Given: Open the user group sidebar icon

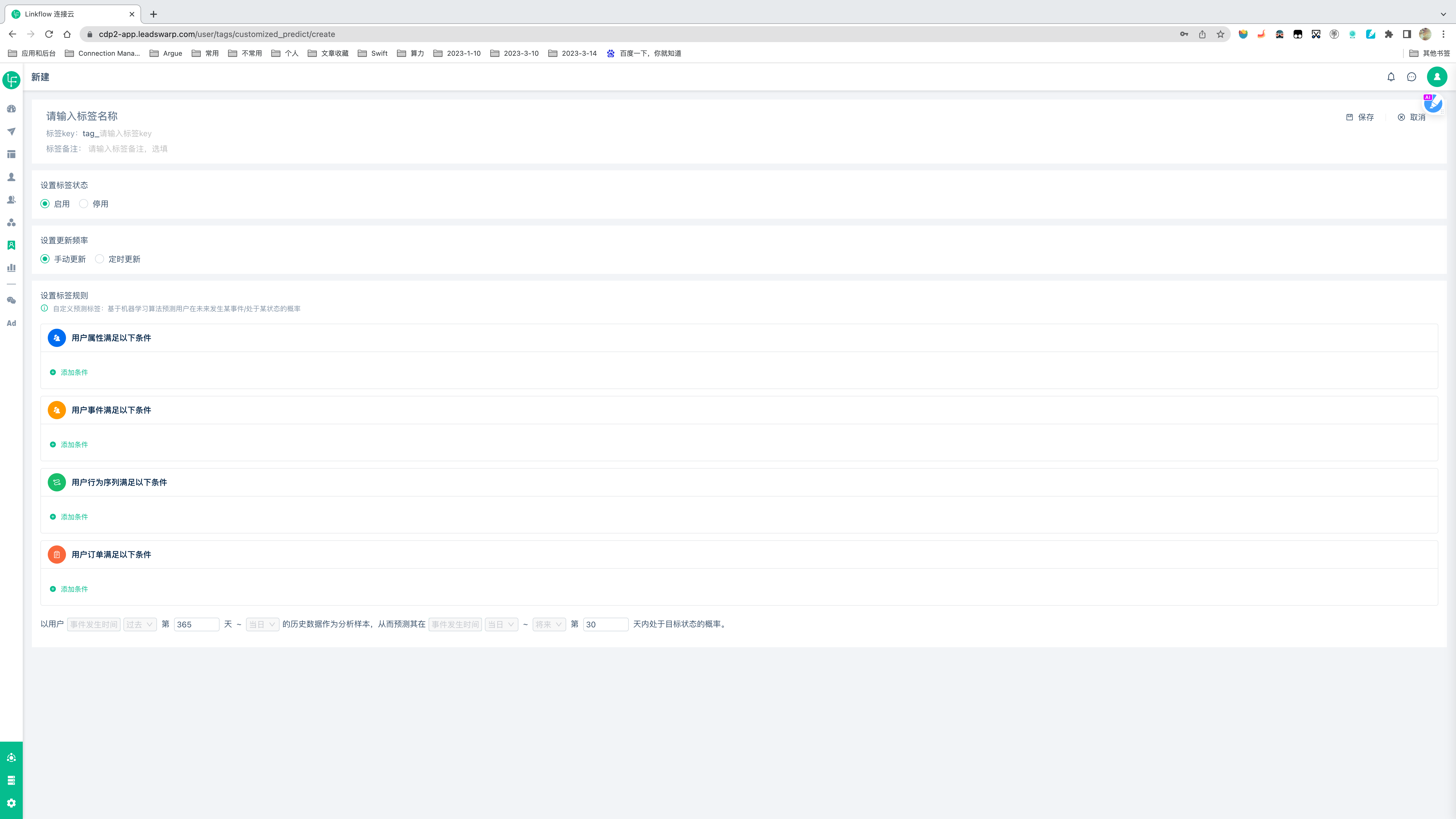Looking at the screenshot, I should [x=11, y=200].
